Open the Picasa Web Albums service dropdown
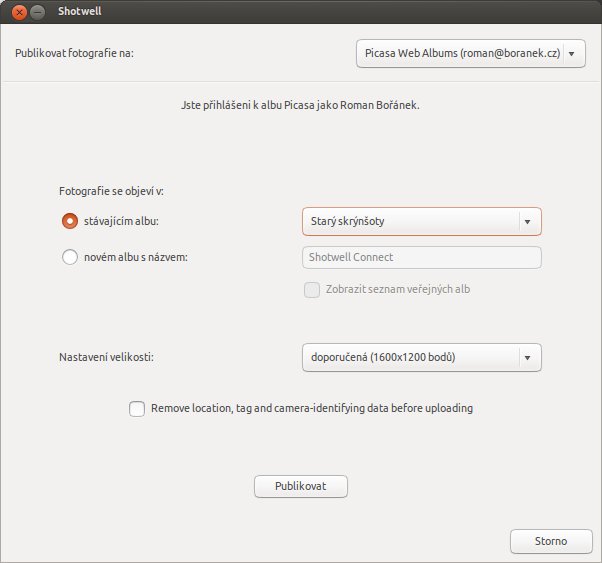The height and width of the screenshot is (563, 602). pyautogui.click(x=471, y=53)
